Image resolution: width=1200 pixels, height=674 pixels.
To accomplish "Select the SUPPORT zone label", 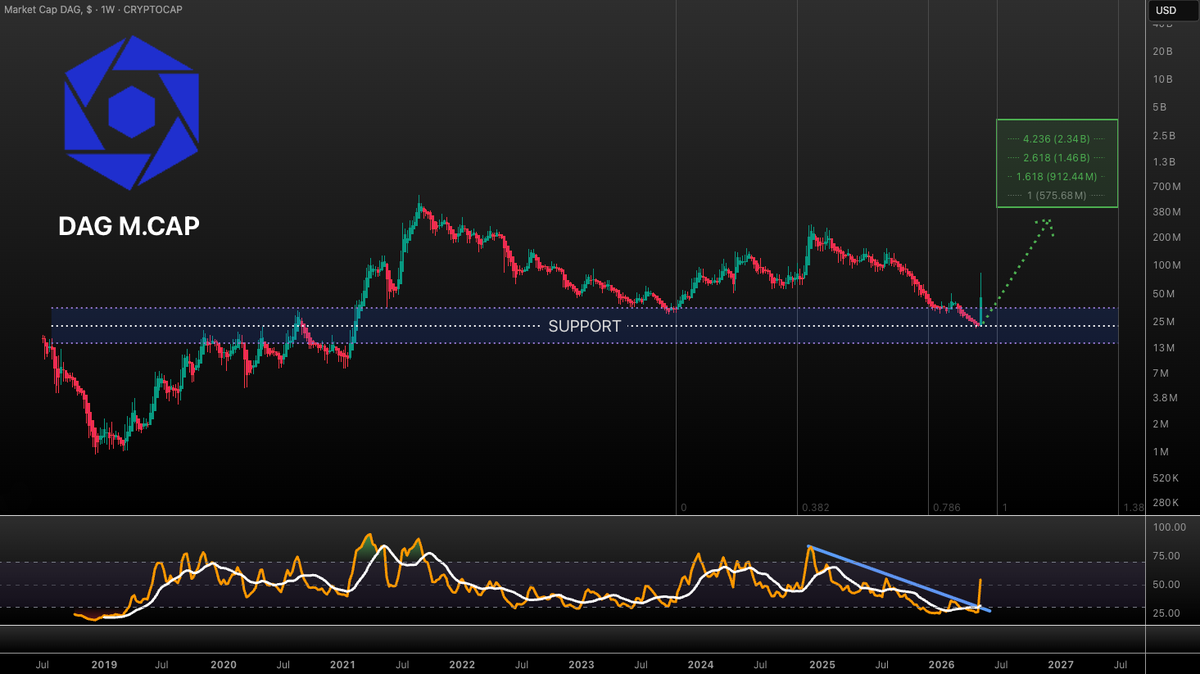I will 584,326.
